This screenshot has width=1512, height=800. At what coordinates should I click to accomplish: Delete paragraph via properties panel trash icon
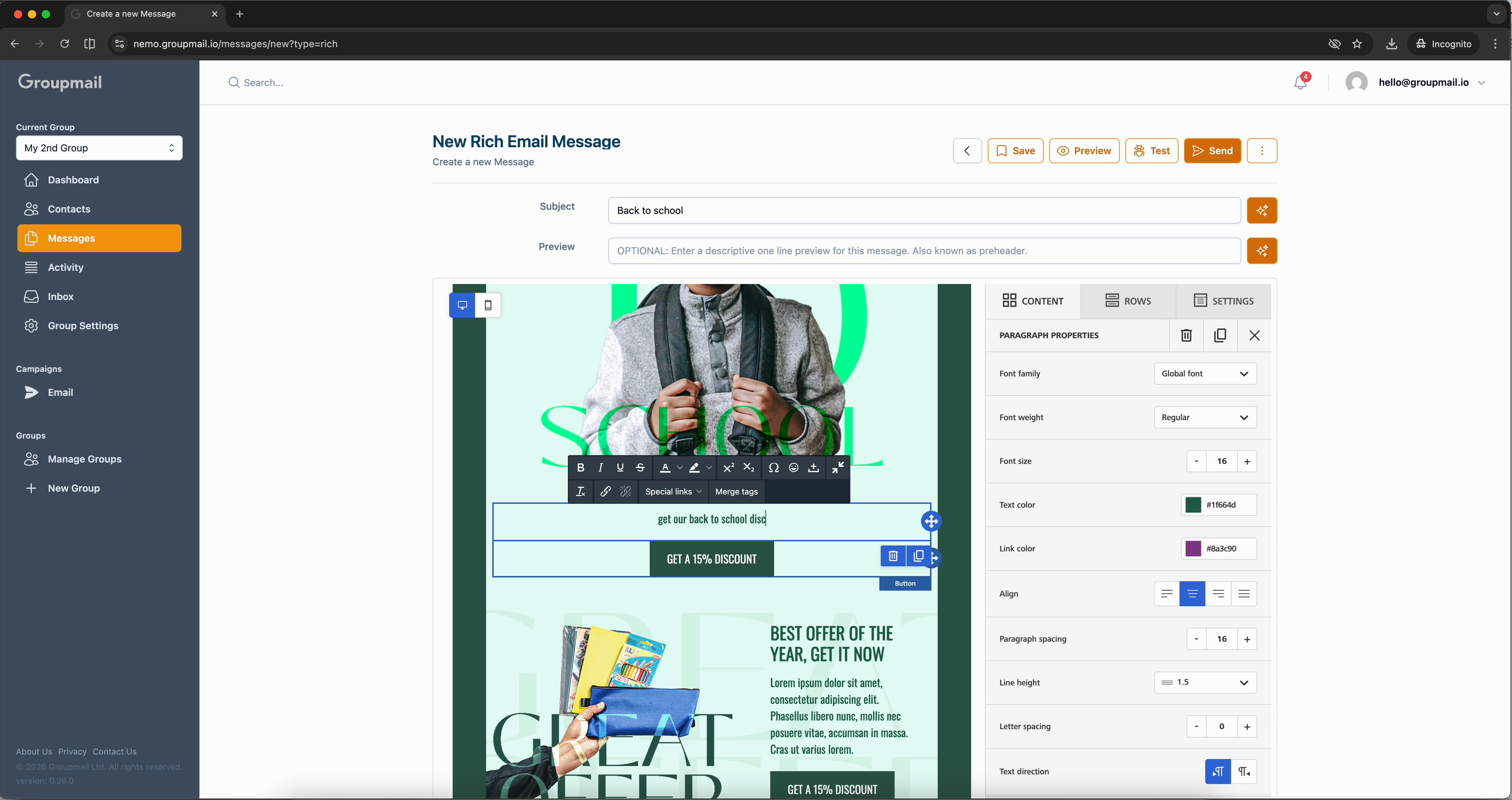point(1186,335)
